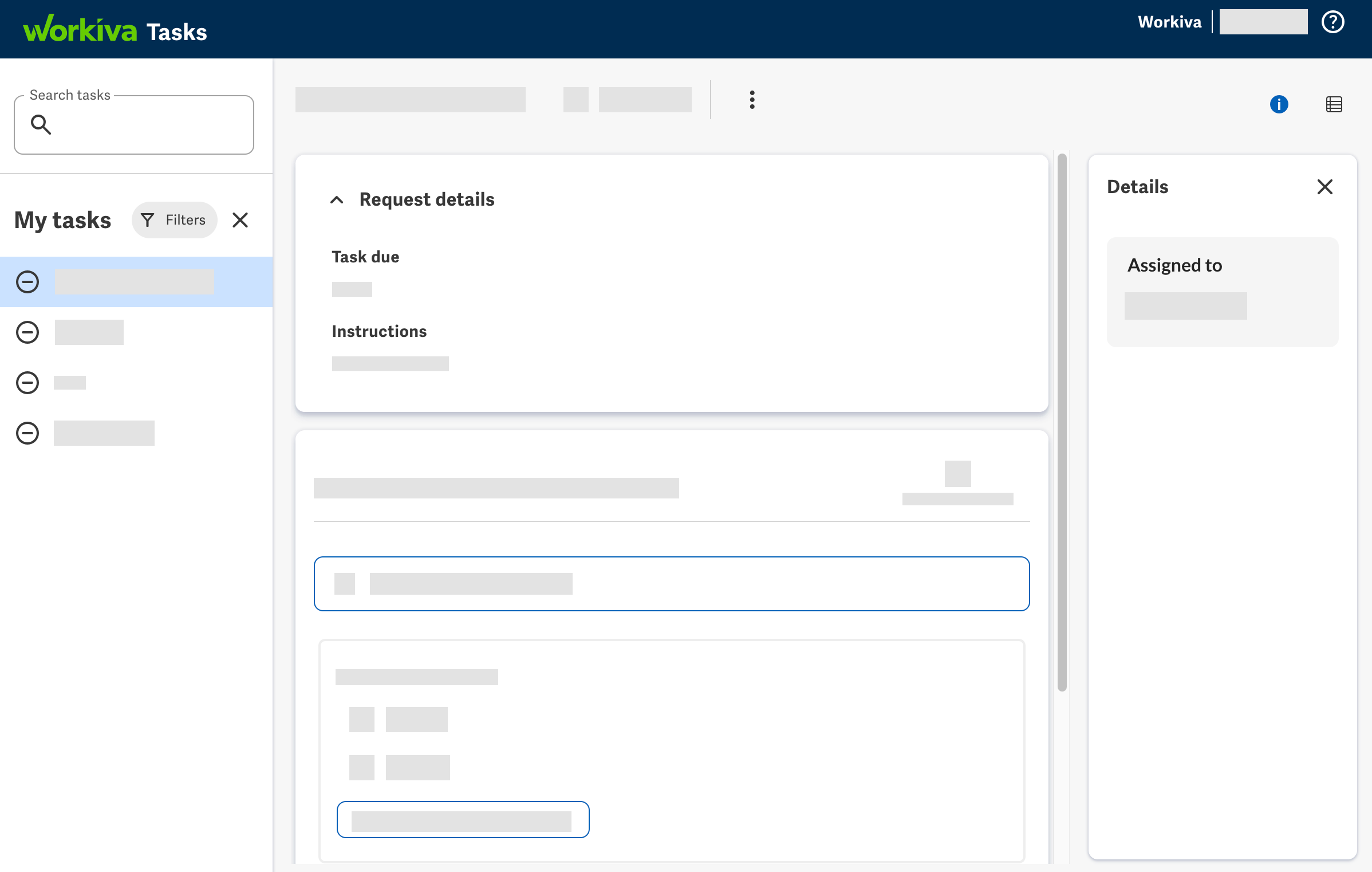Close the Details panel

[x=1325, y=187]
